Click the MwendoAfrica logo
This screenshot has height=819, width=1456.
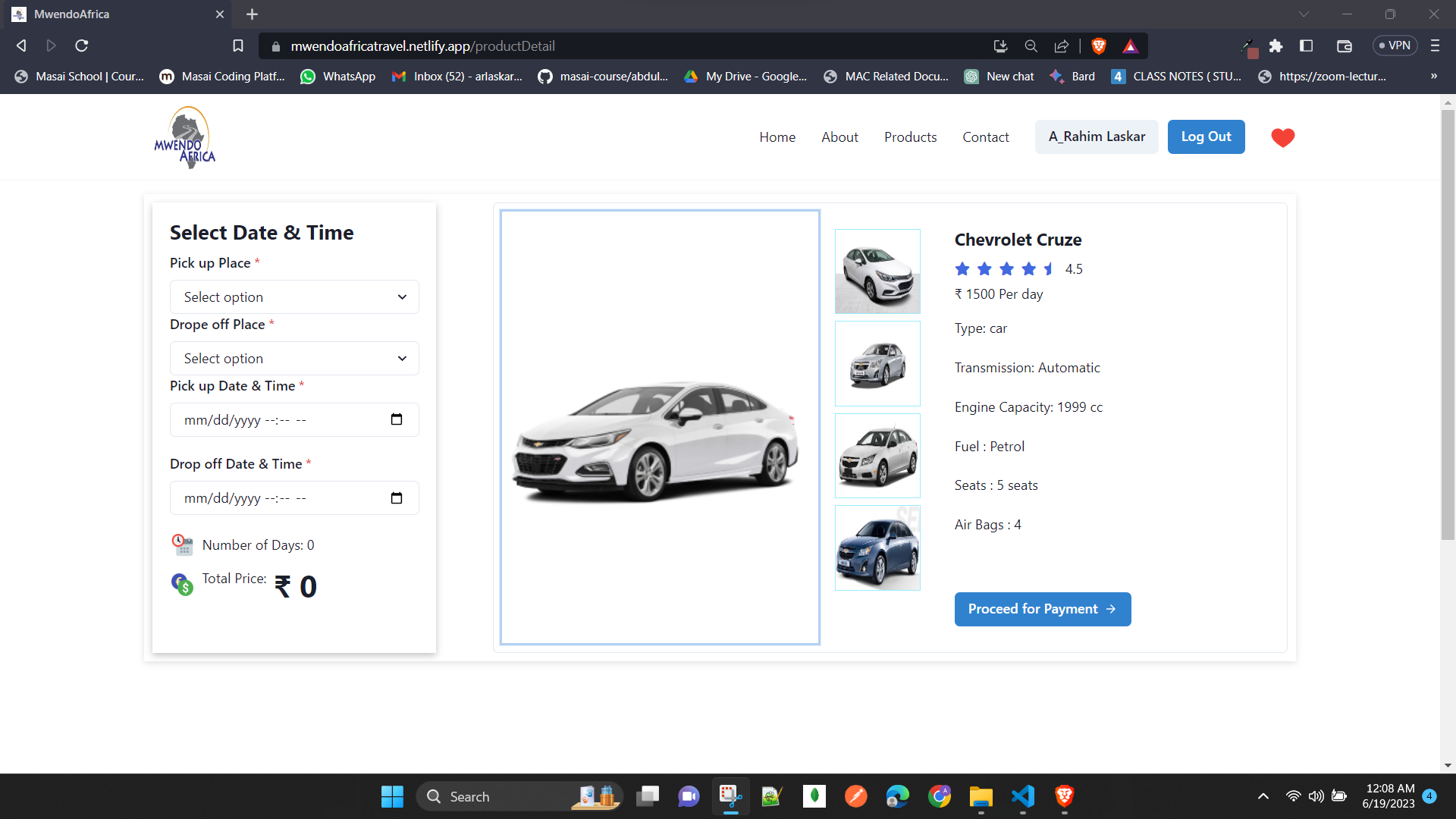click(185, 137)
